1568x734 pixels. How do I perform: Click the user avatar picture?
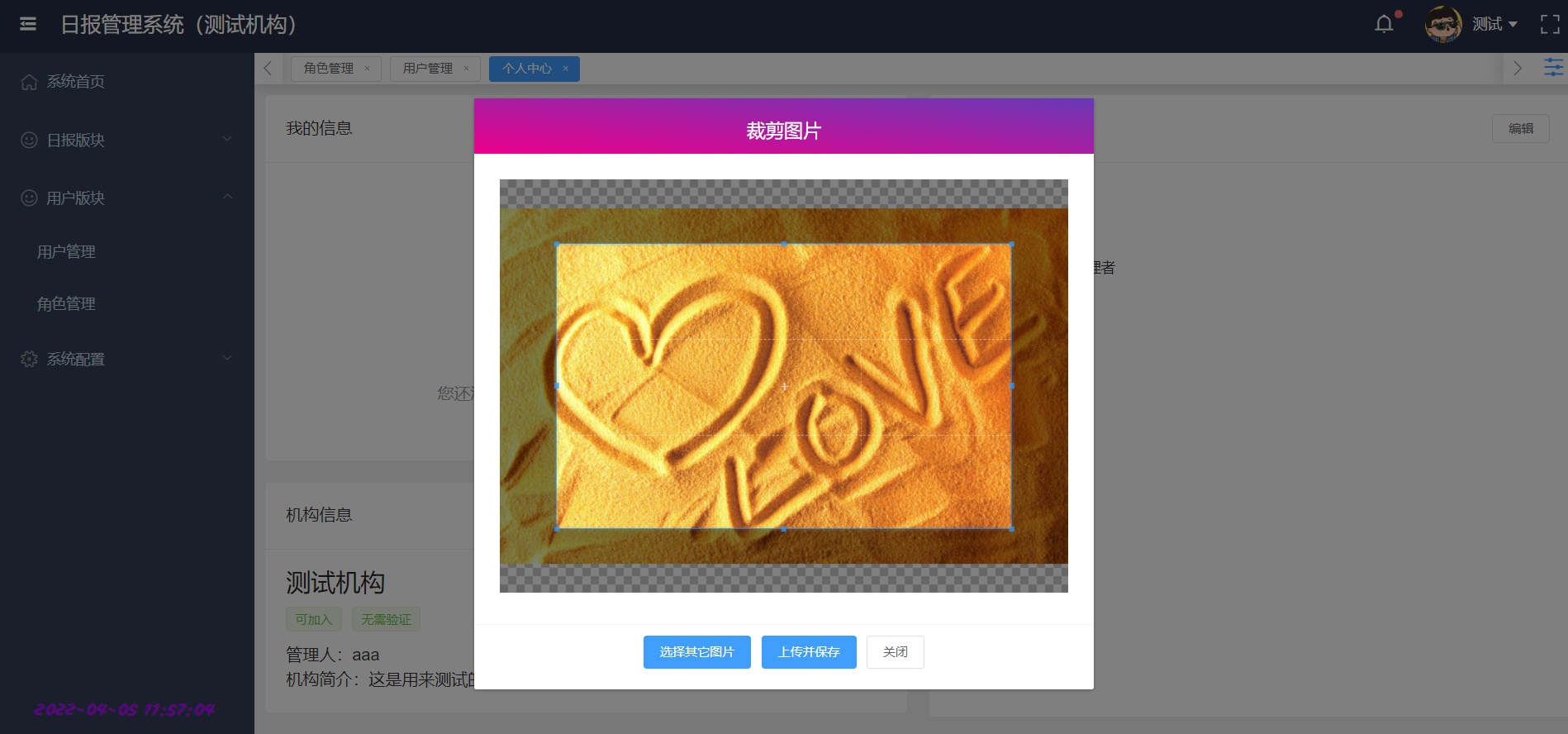click(x=1443, y=24)
